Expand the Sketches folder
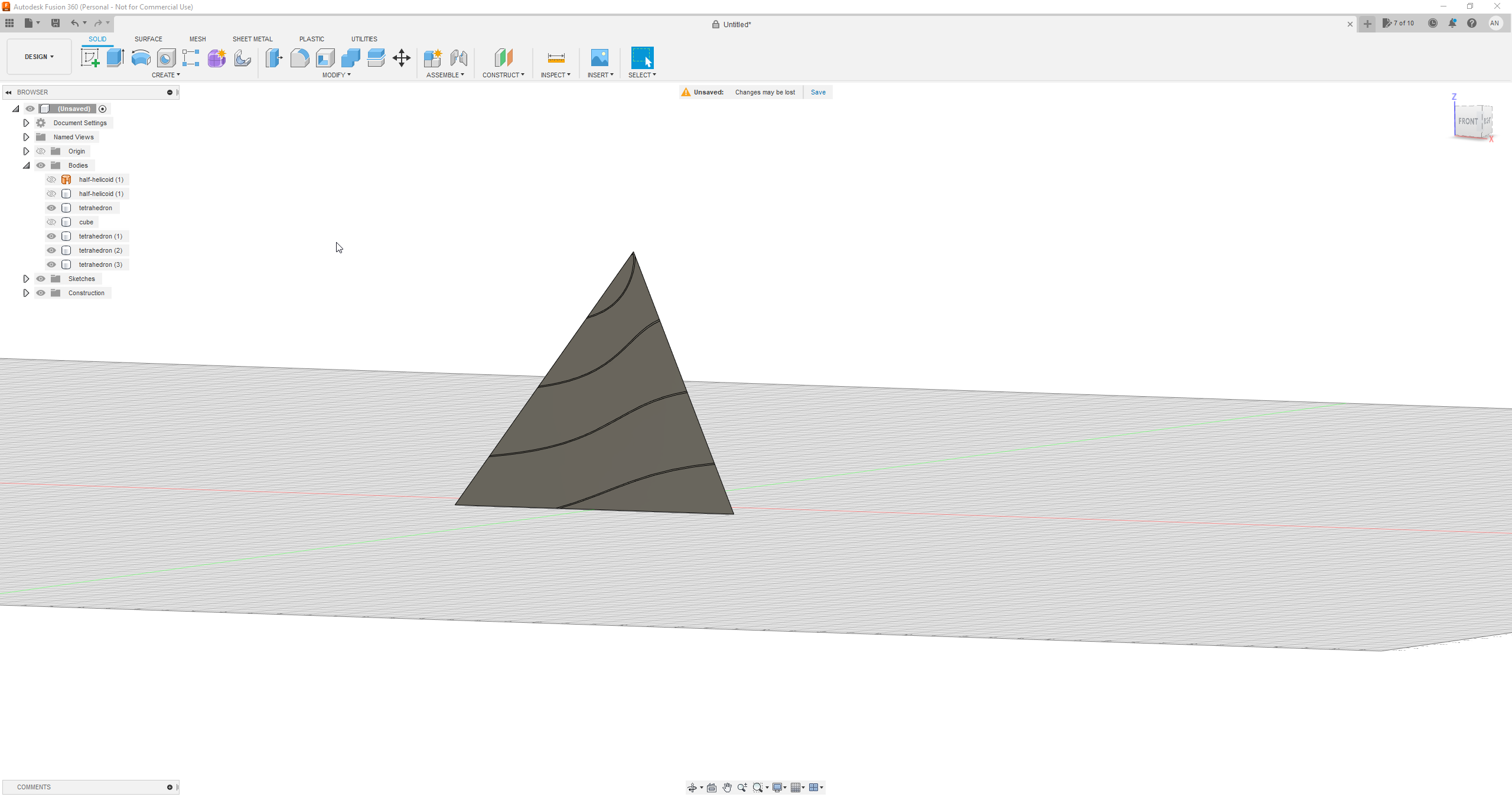The image size is (1512, 797). point(25,278)
